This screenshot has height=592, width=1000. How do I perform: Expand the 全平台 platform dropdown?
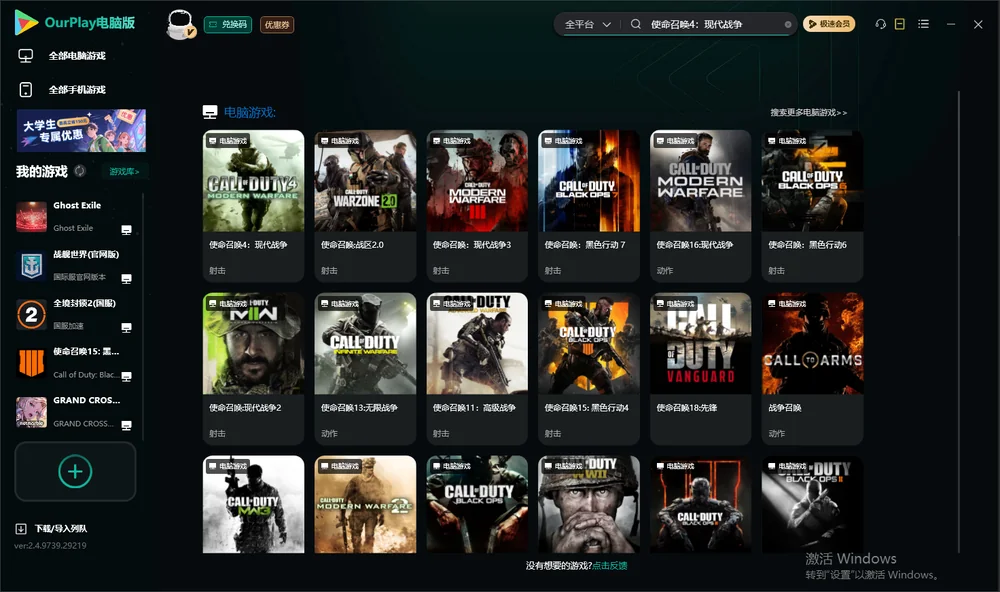[587, 24]
